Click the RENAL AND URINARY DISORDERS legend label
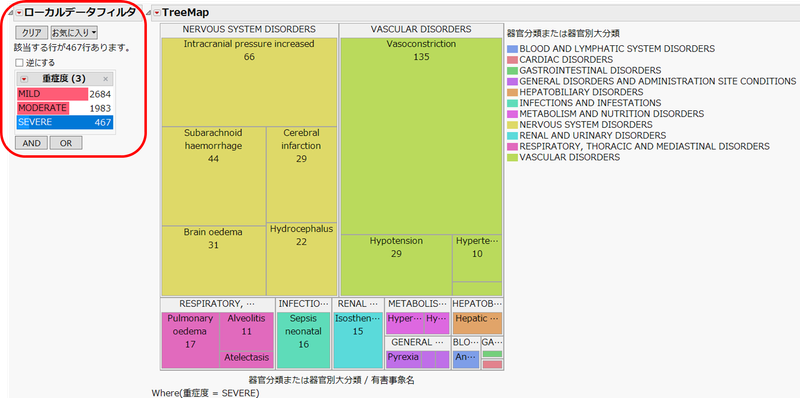800x398 pixels. tap(592, 135)
